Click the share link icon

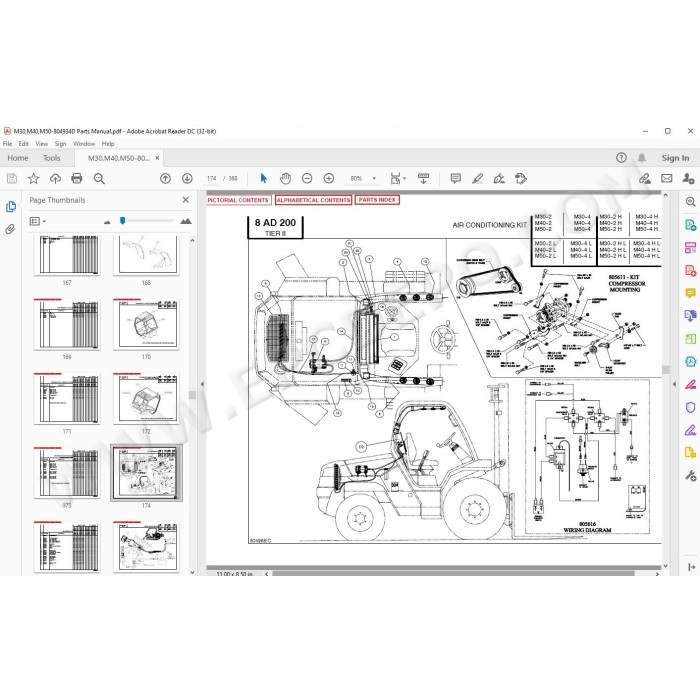644,179
